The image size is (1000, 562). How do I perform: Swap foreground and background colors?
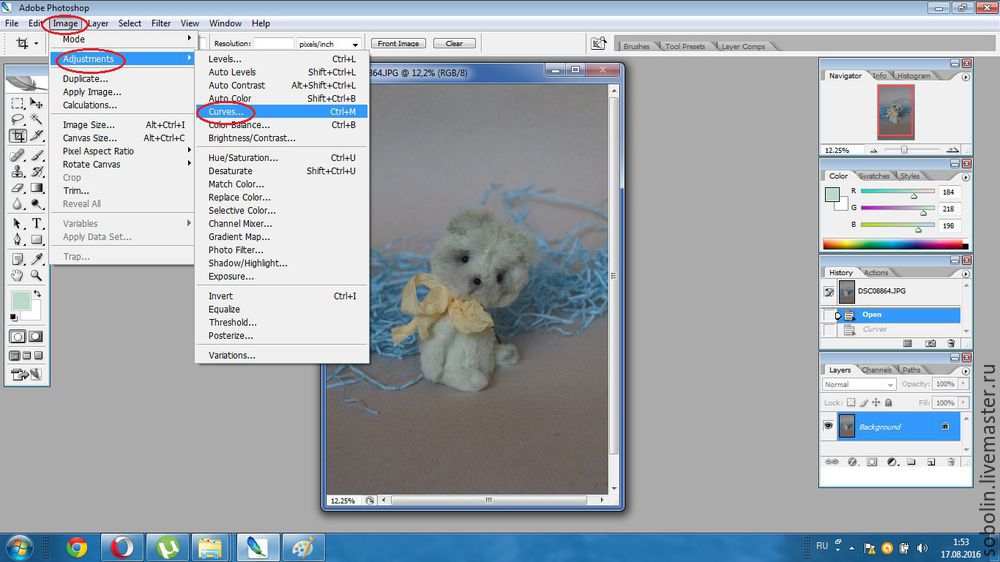point(38,294)
